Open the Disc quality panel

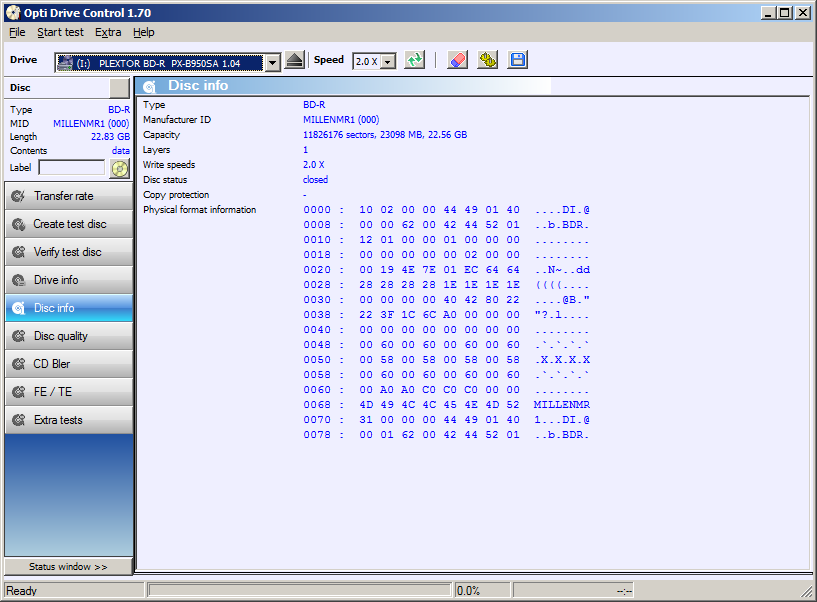point(69,336)
